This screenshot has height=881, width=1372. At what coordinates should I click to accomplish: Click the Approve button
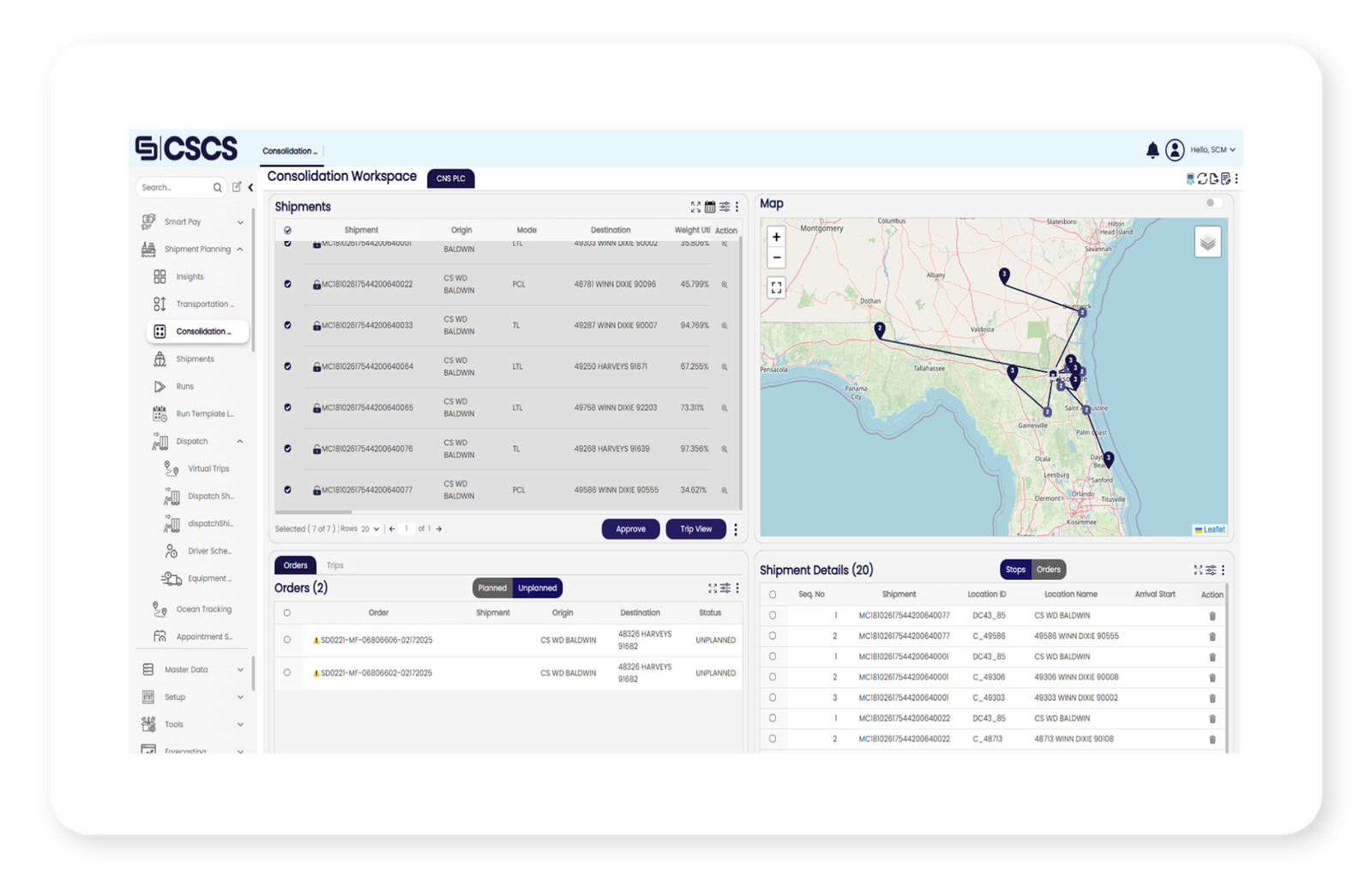(630, 528)
